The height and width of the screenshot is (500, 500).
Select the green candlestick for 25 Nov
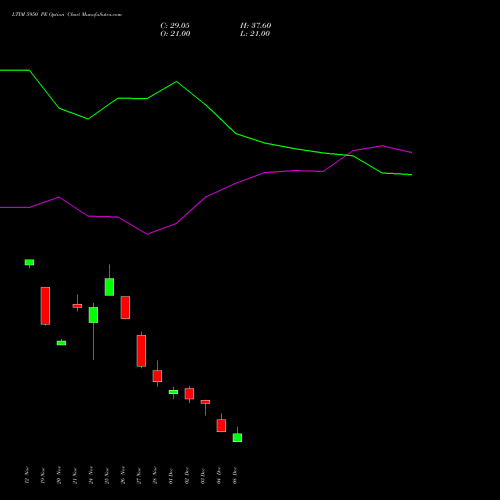pos(109,287)
